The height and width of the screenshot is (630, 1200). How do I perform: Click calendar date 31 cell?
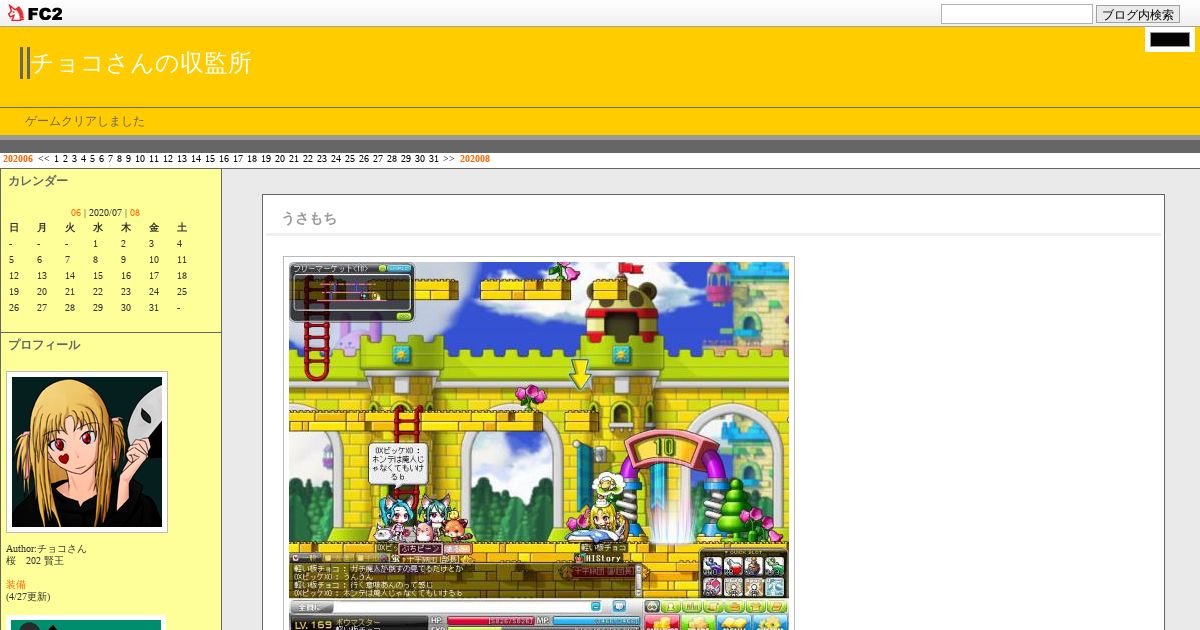tap(154, 308)
